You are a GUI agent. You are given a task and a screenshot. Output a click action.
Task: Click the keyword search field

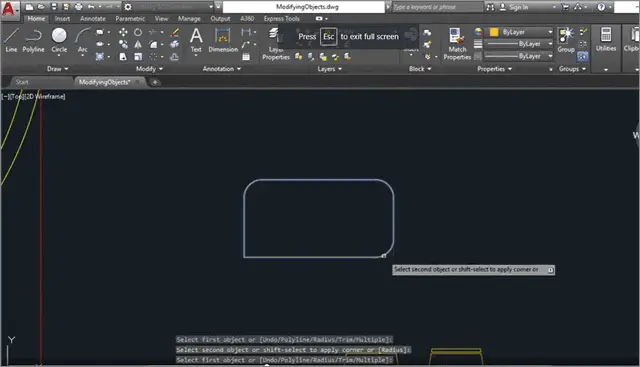coord(437,7)
